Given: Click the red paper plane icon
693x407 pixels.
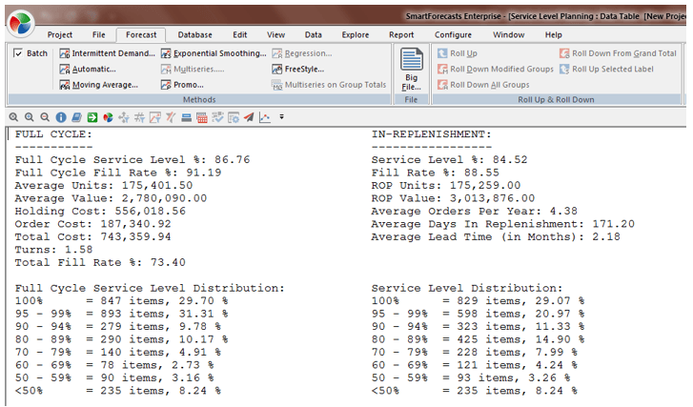Looking at the screenshot, I should coord(249,117).
